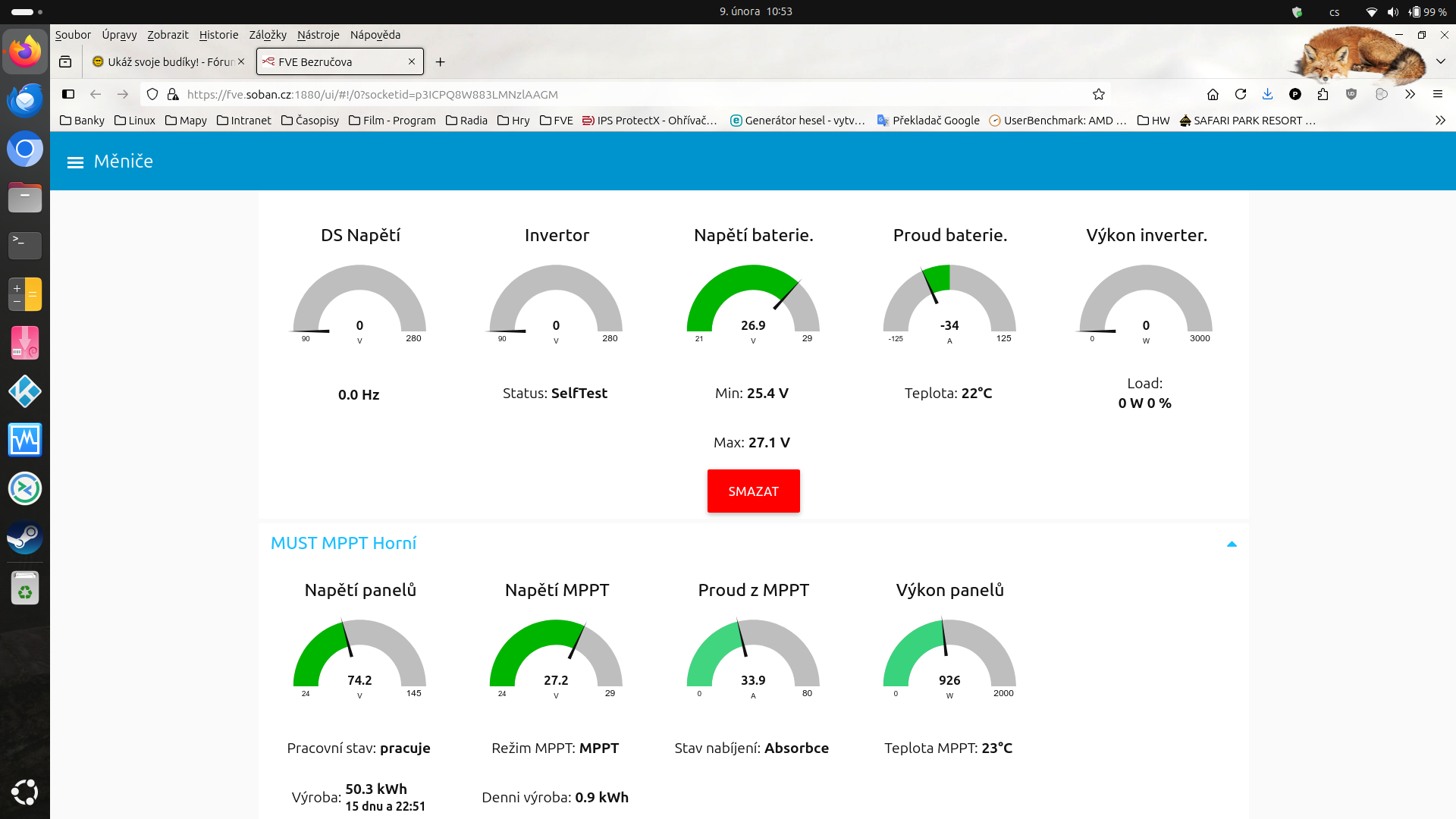Open the Firefox home page icon
This screenshot has height=819, width=1456.
[1213, 94]
